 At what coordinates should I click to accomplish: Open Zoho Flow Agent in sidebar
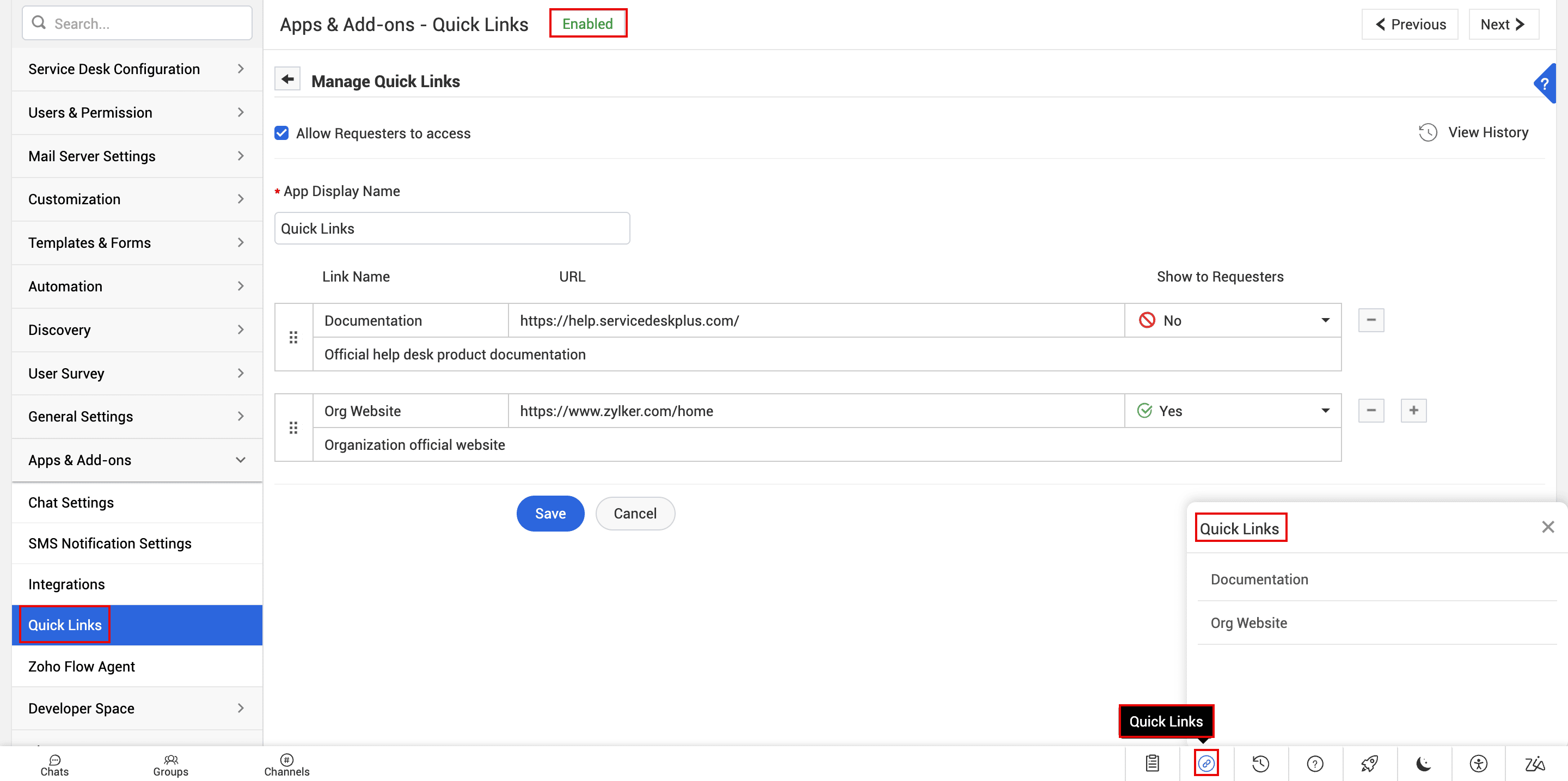[x=137, y=666]
